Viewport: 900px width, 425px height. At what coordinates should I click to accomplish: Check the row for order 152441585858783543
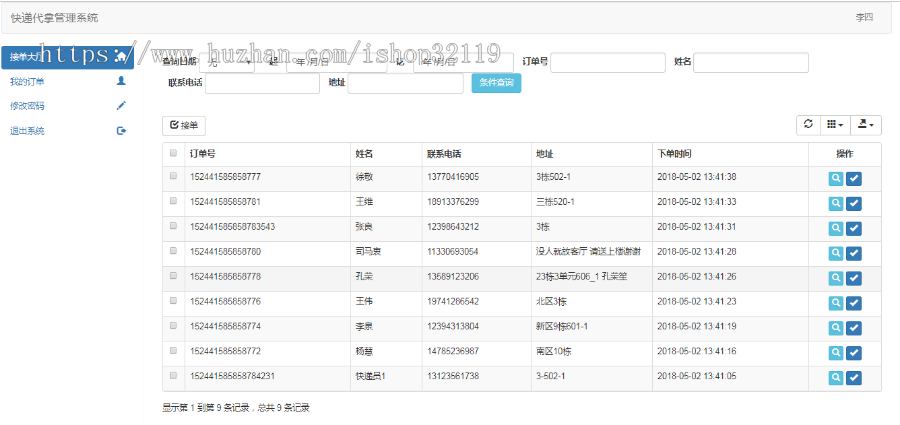coord(173,226)
